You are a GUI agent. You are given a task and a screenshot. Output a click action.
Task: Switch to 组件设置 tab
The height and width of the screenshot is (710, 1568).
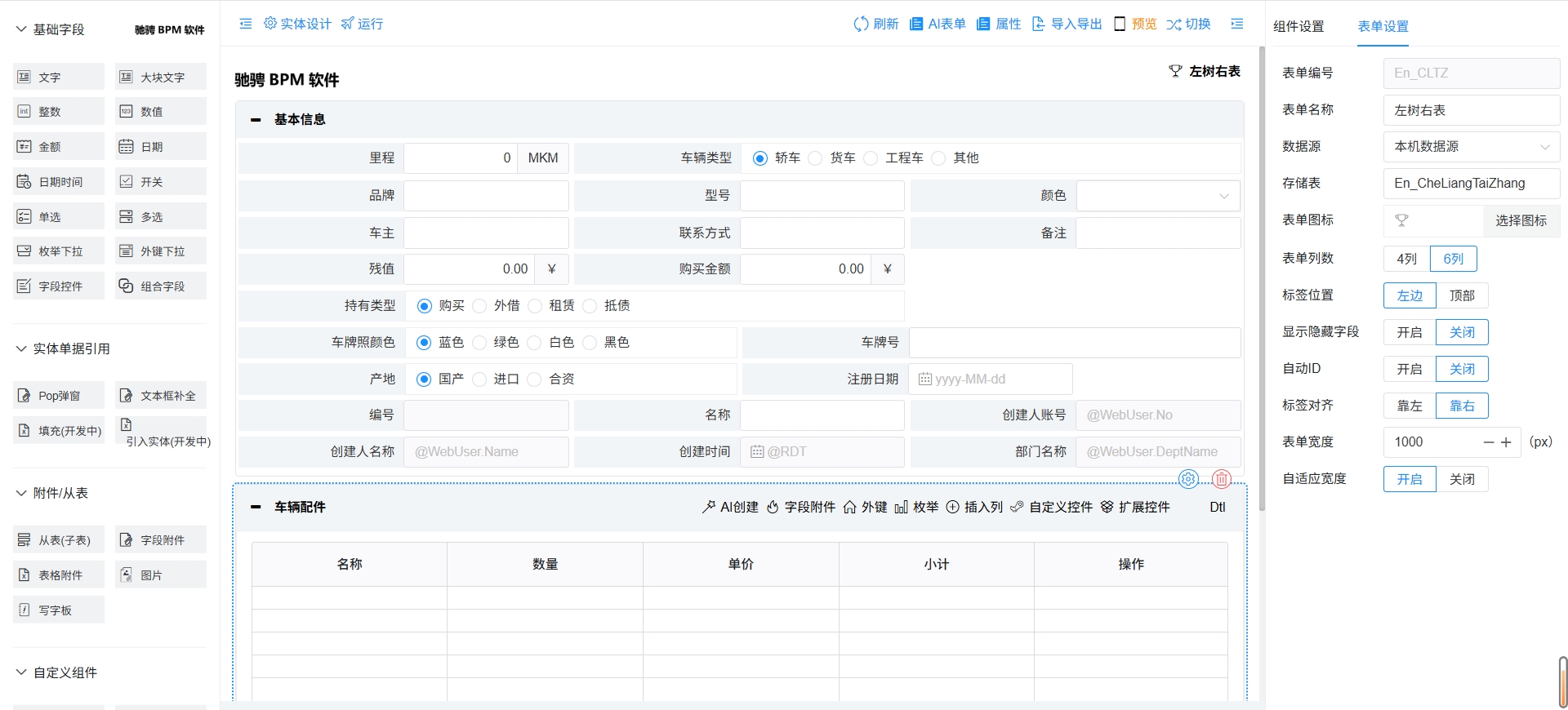[1298, 26]
